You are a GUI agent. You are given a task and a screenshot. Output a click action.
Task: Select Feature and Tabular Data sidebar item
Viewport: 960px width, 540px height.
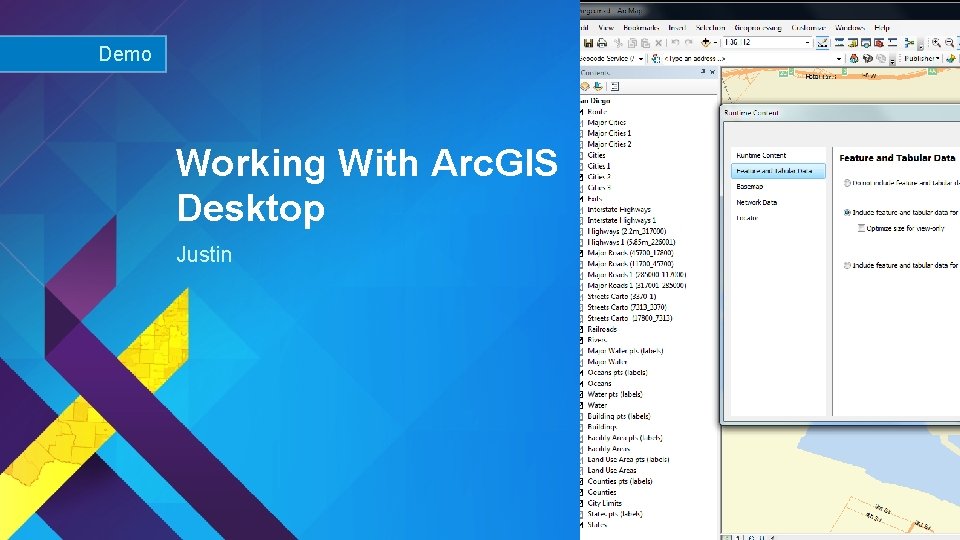point(778,171)
